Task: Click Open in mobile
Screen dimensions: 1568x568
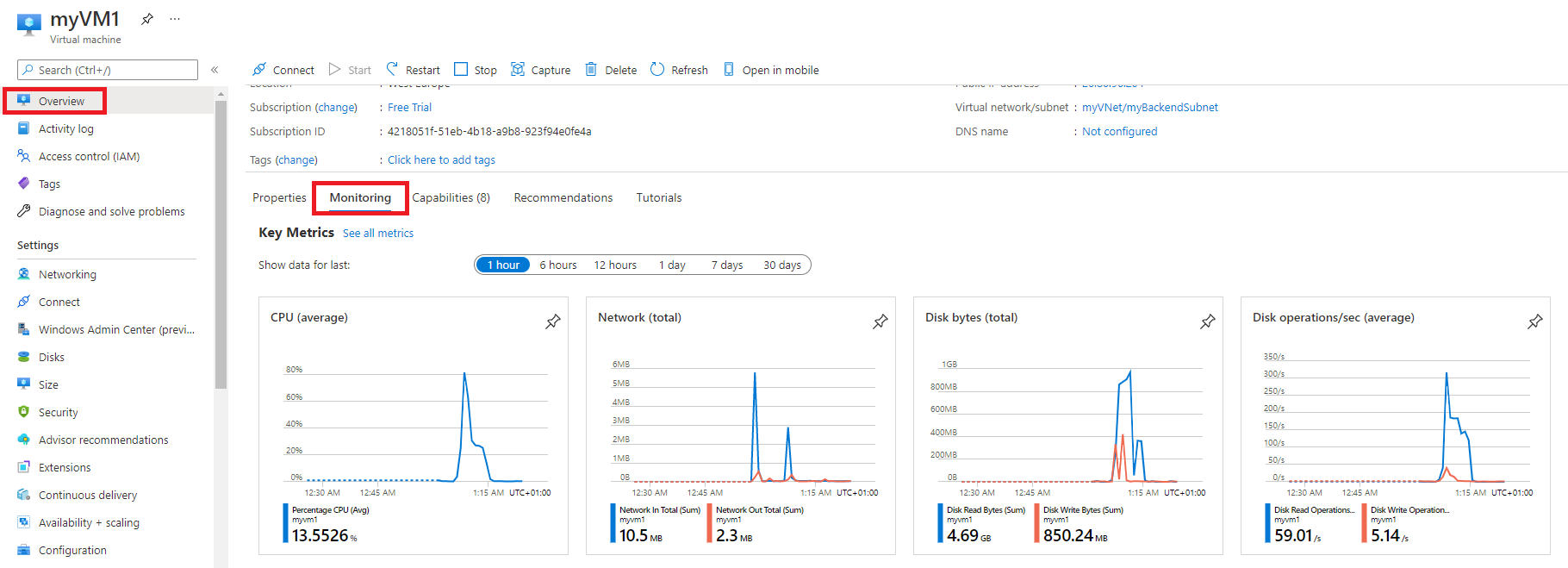Action: [x=770, y=70]
